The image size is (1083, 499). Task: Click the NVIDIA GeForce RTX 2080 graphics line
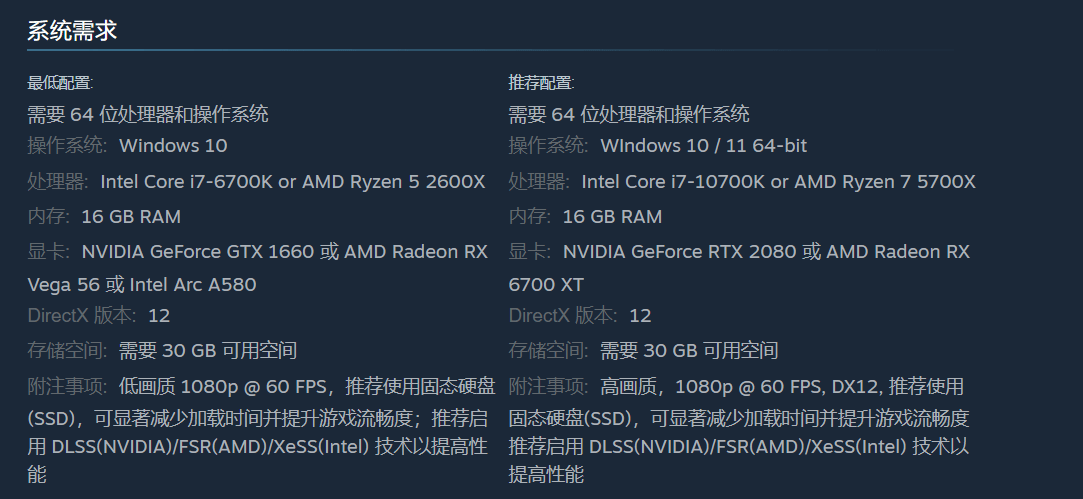coord(739,252)
